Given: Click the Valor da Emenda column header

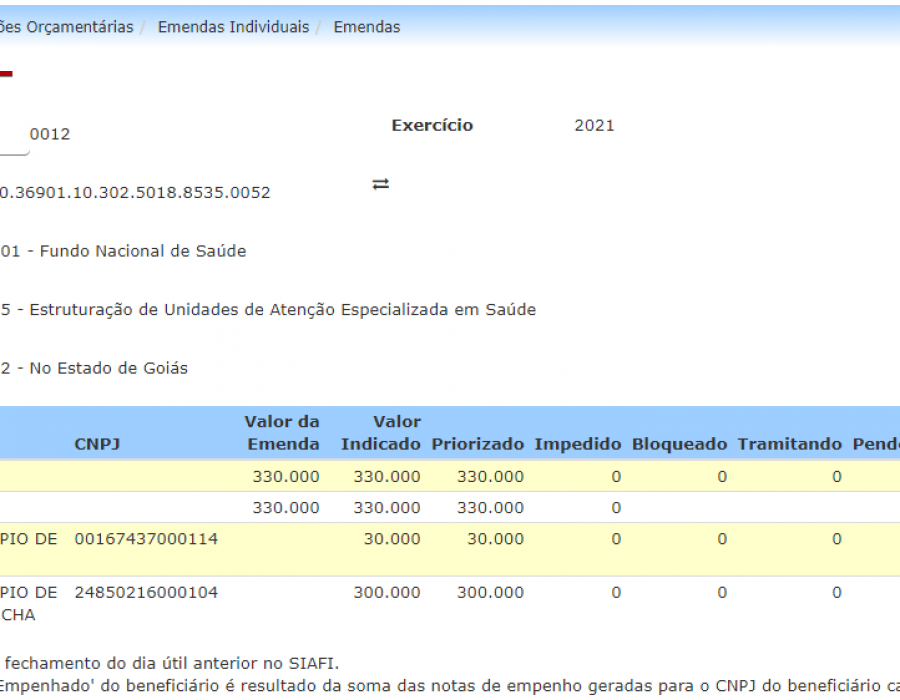Looking at the screenshot, I should (x=282, y=433).
